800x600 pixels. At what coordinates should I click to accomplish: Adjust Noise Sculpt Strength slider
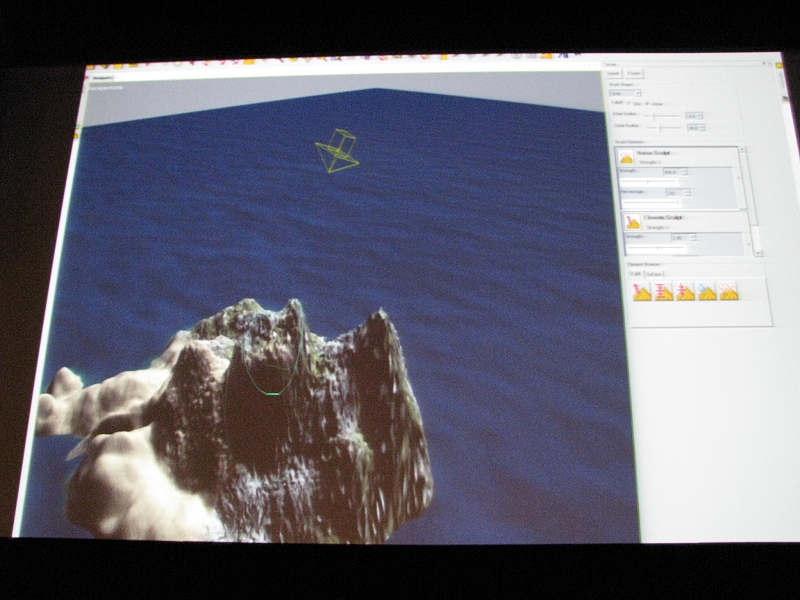pos(649,181)
